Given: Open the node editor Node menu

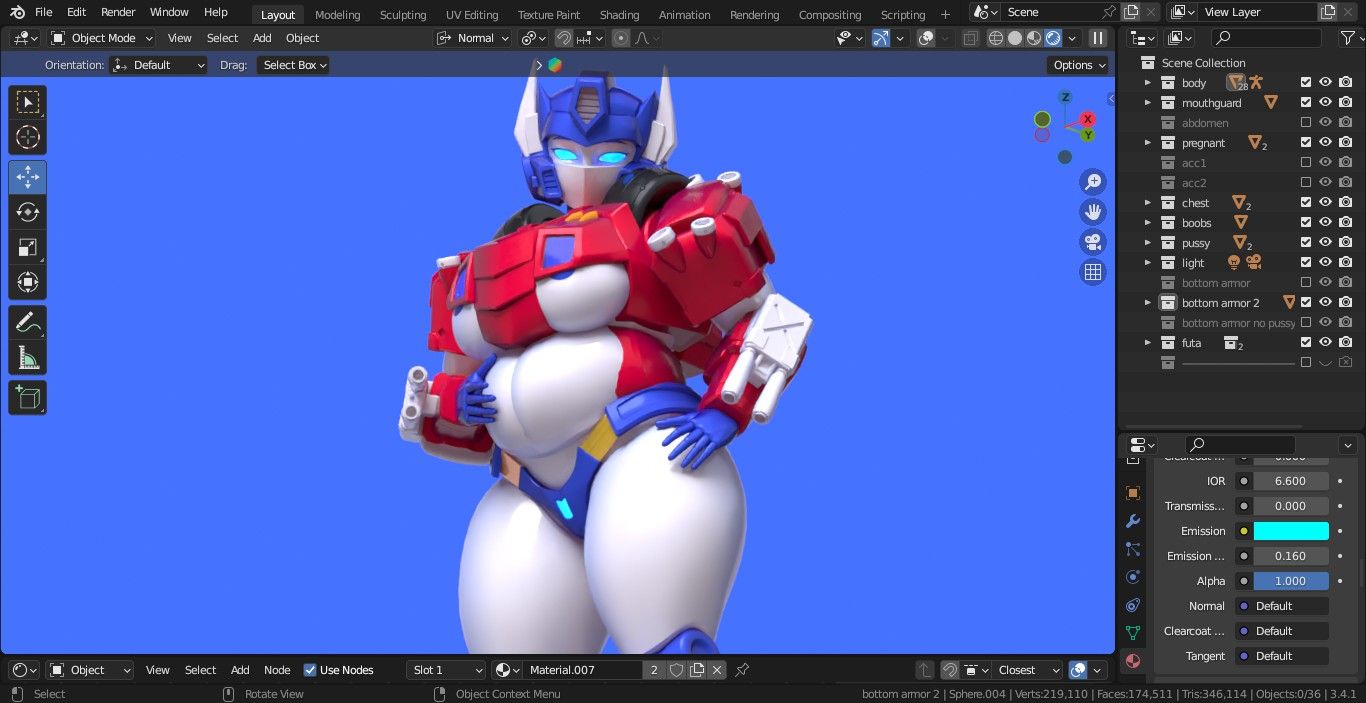Looking at the screenshot, I should (277, 670).
